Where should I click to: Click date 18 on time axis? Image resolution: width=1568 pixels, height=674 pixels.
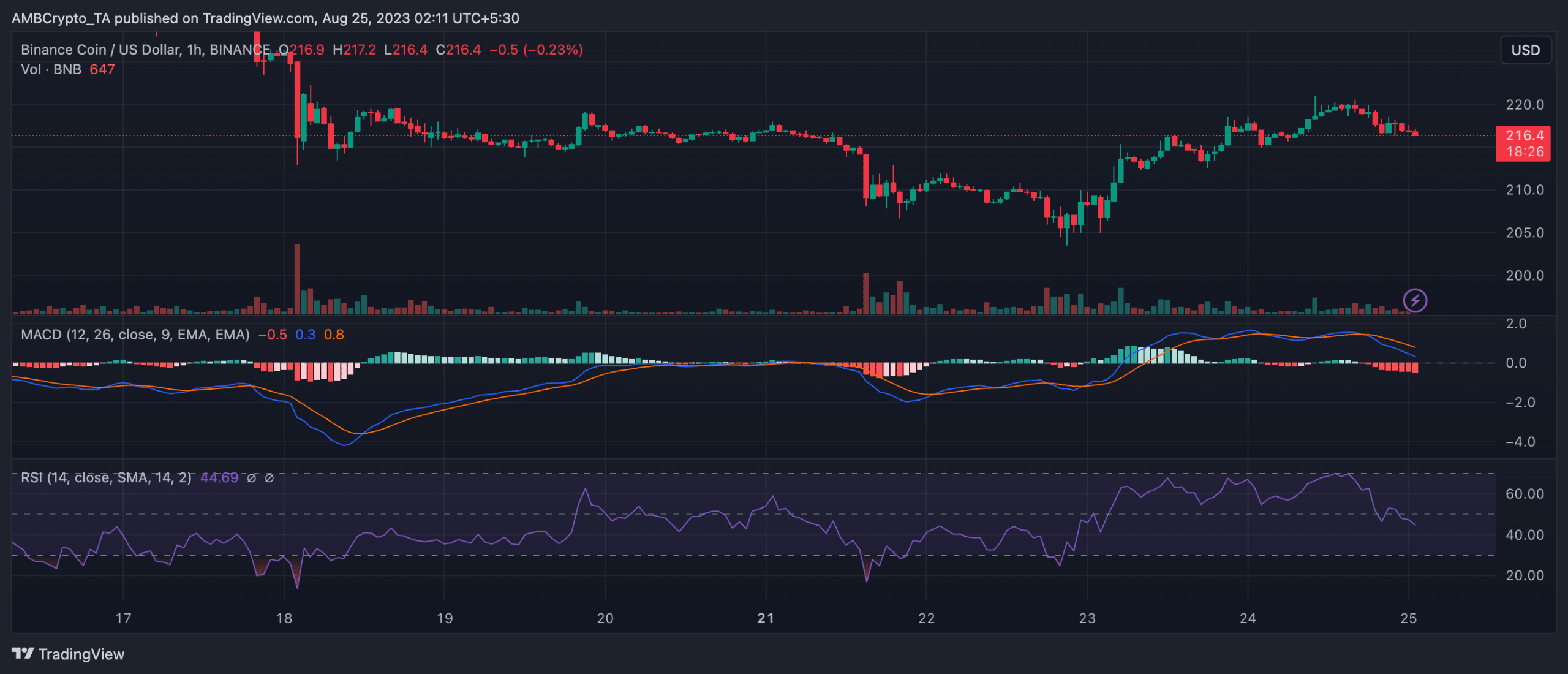click(x=284, y=618)
